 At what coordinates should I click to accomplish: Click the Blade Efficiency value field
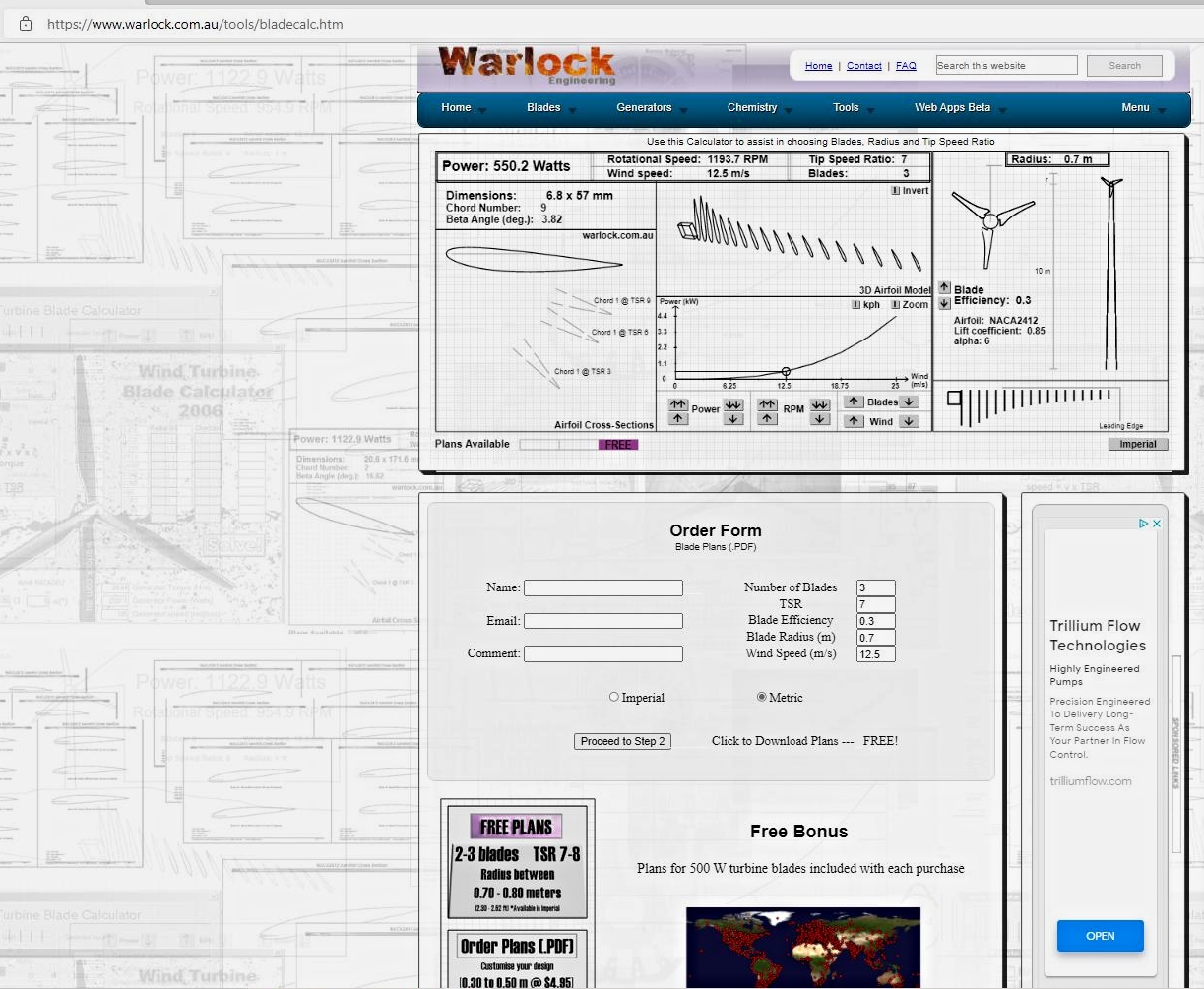[x=876, y=621]
